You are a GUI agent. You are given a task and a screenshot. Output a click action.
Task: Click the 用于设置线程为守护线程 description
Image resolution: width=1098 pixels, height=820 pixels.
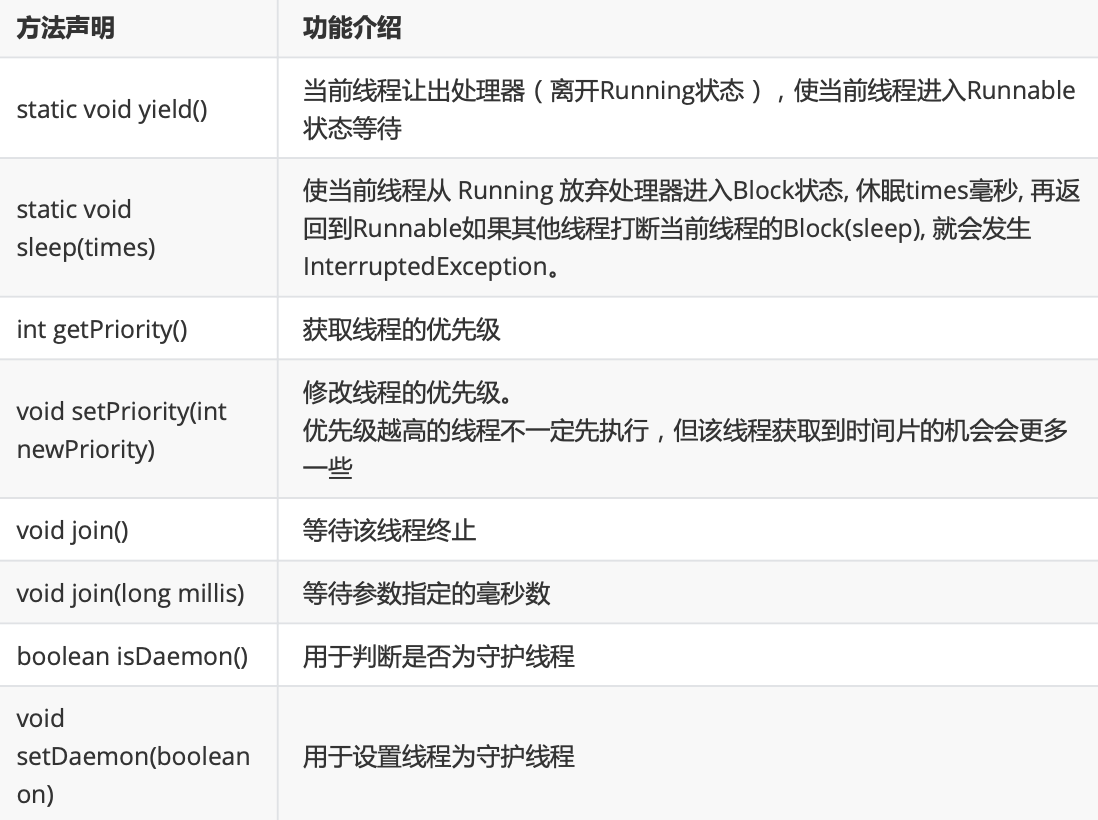coord(439,756)
